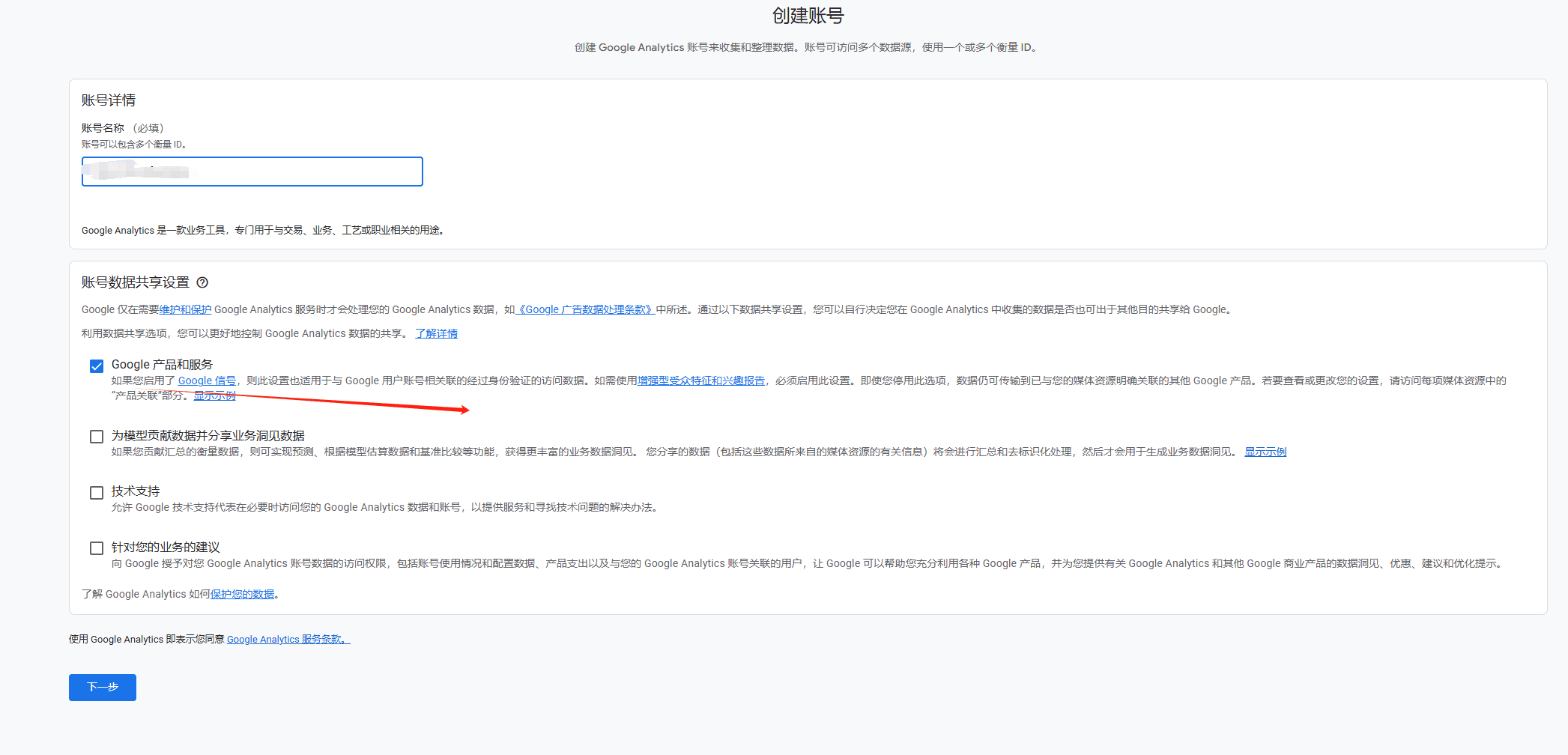Click the 账号名称 (必填) field label
Image resolution: width=1568 pixels, height=755 pixels.
[123, 128]
